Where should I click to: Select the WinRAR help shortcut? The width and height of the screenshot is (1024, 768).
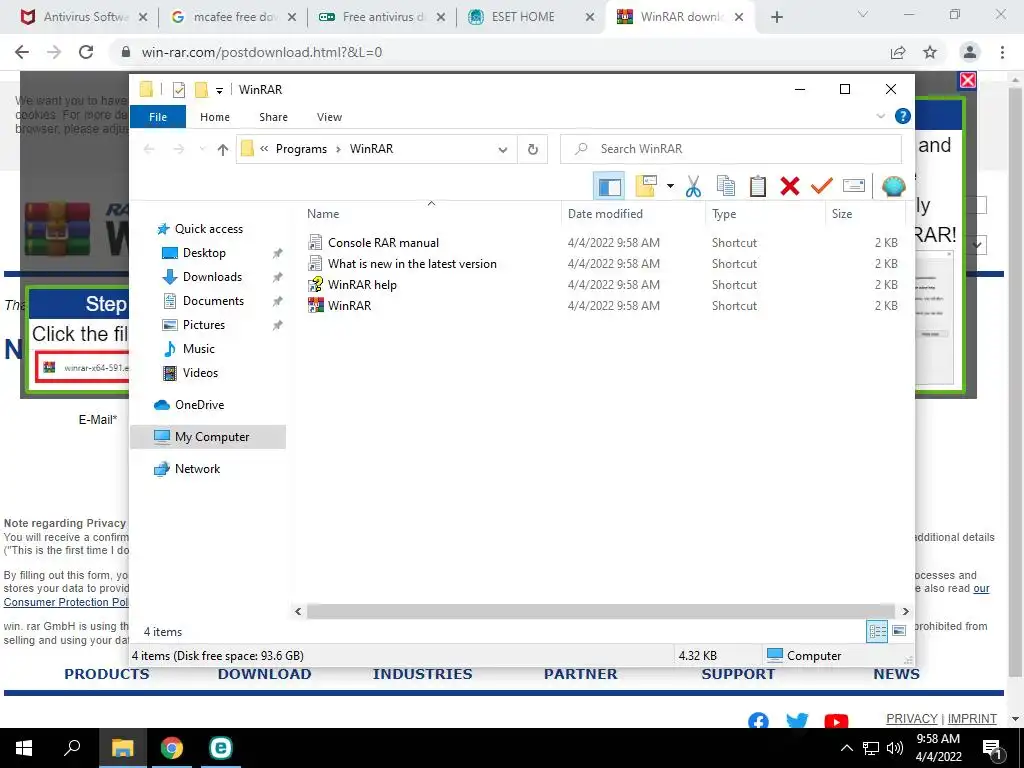click(362, 285)
